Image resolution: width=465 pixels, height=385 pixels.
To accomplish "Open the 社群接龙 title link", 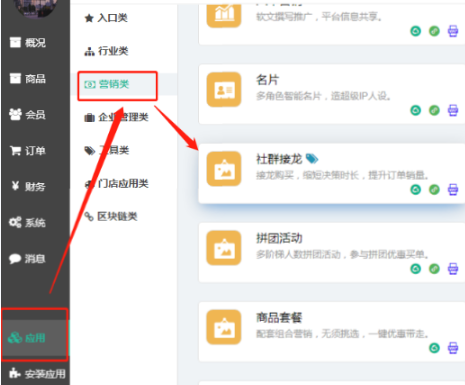I will point(279,159).
